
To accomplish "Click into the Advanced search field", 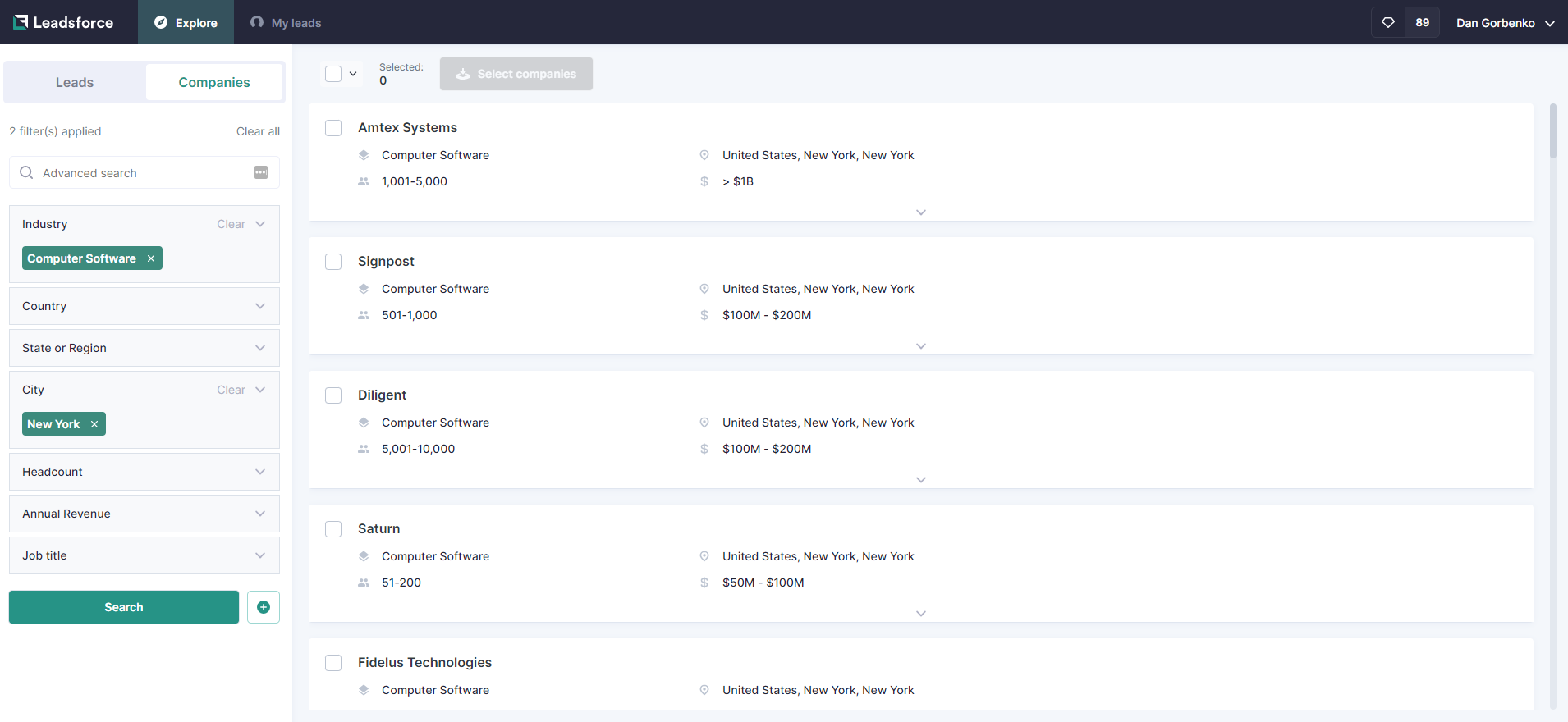I will (x=144, y=172).
